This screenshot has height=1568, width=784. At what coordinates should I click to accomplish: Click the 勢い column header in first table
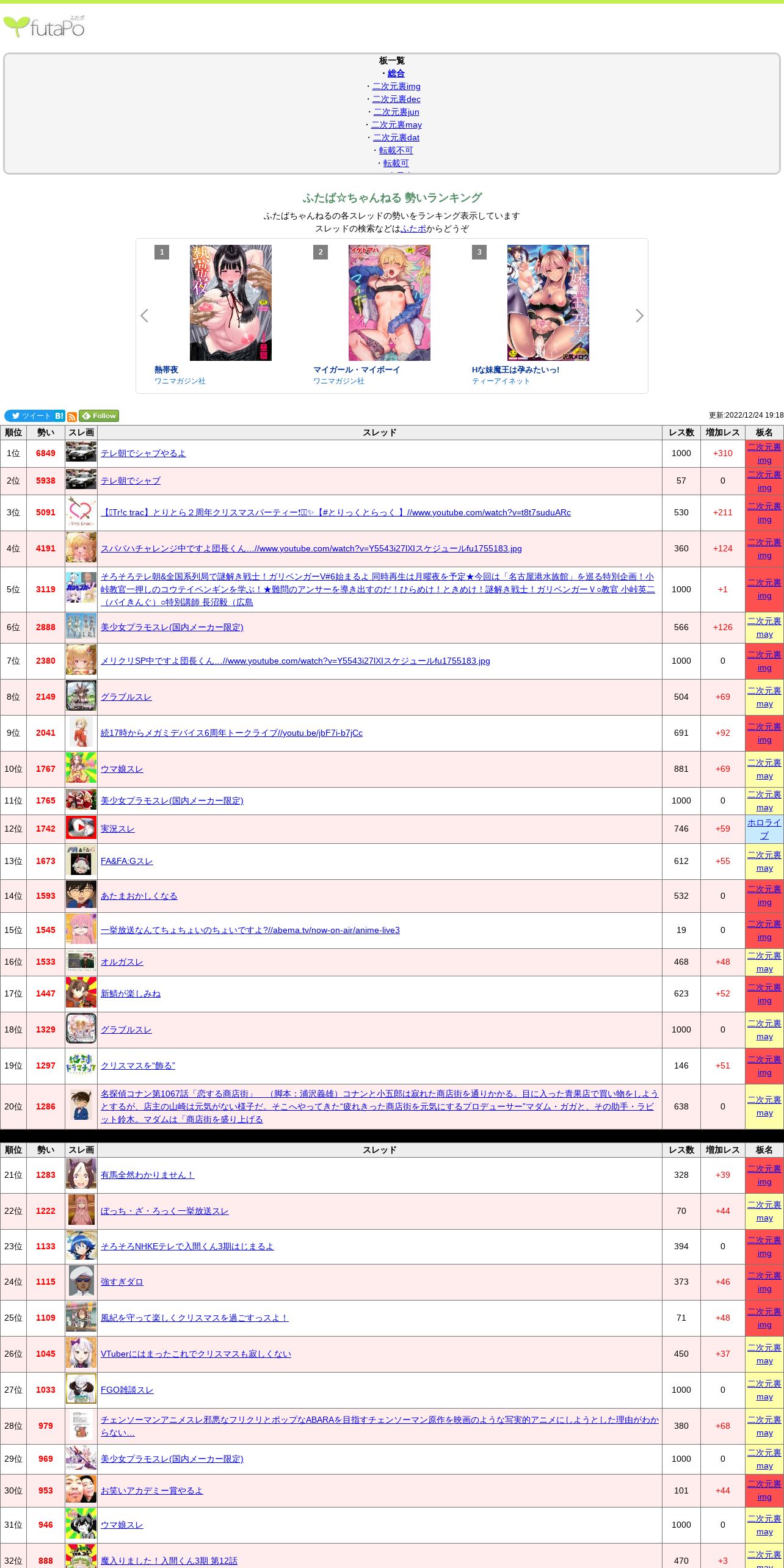(46, 432)
